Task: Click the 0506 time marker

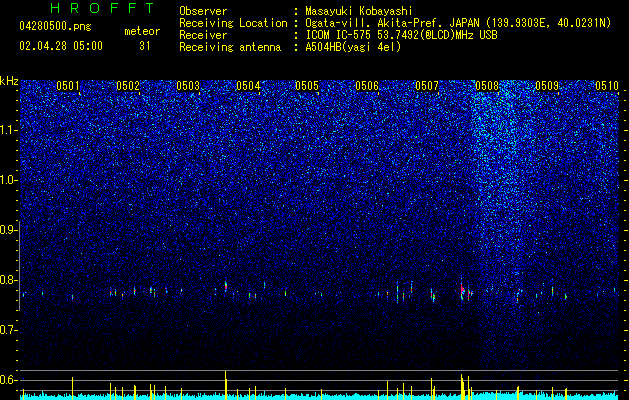Action: coord(367,85)
